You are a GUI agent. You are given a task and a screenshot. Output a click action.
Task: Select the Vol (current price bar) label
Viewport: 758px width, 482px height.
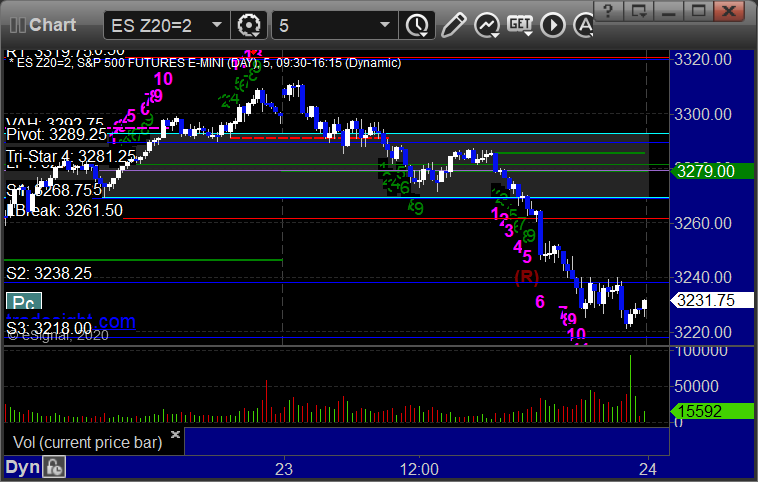tap(87, 442)
